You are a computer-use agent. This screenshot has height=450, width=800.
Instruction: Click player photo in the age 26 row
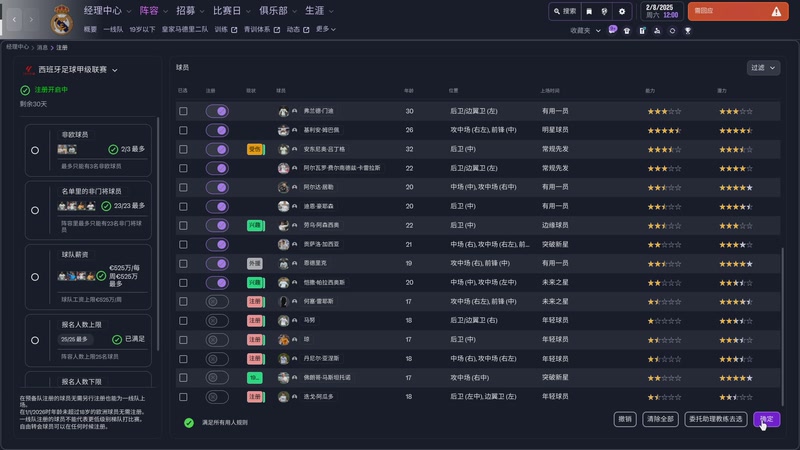(x=284, y=130)
